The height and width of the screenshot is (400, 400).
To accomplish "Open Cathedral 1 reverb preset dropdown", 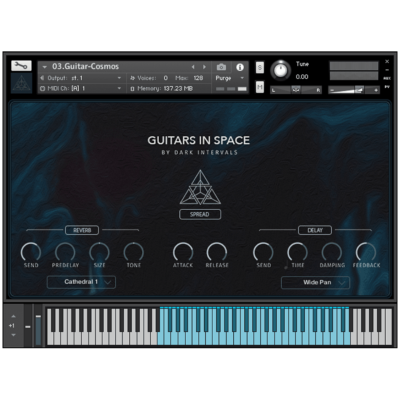I will coord(81,282).
